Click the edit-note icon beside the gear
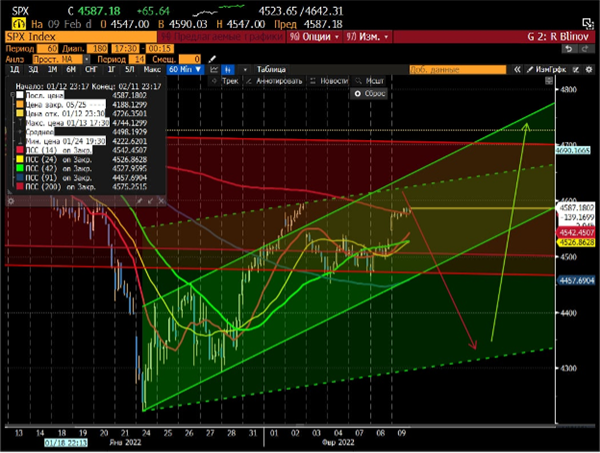Viewport: 600px width, 453px height. [x=576, y=69]
